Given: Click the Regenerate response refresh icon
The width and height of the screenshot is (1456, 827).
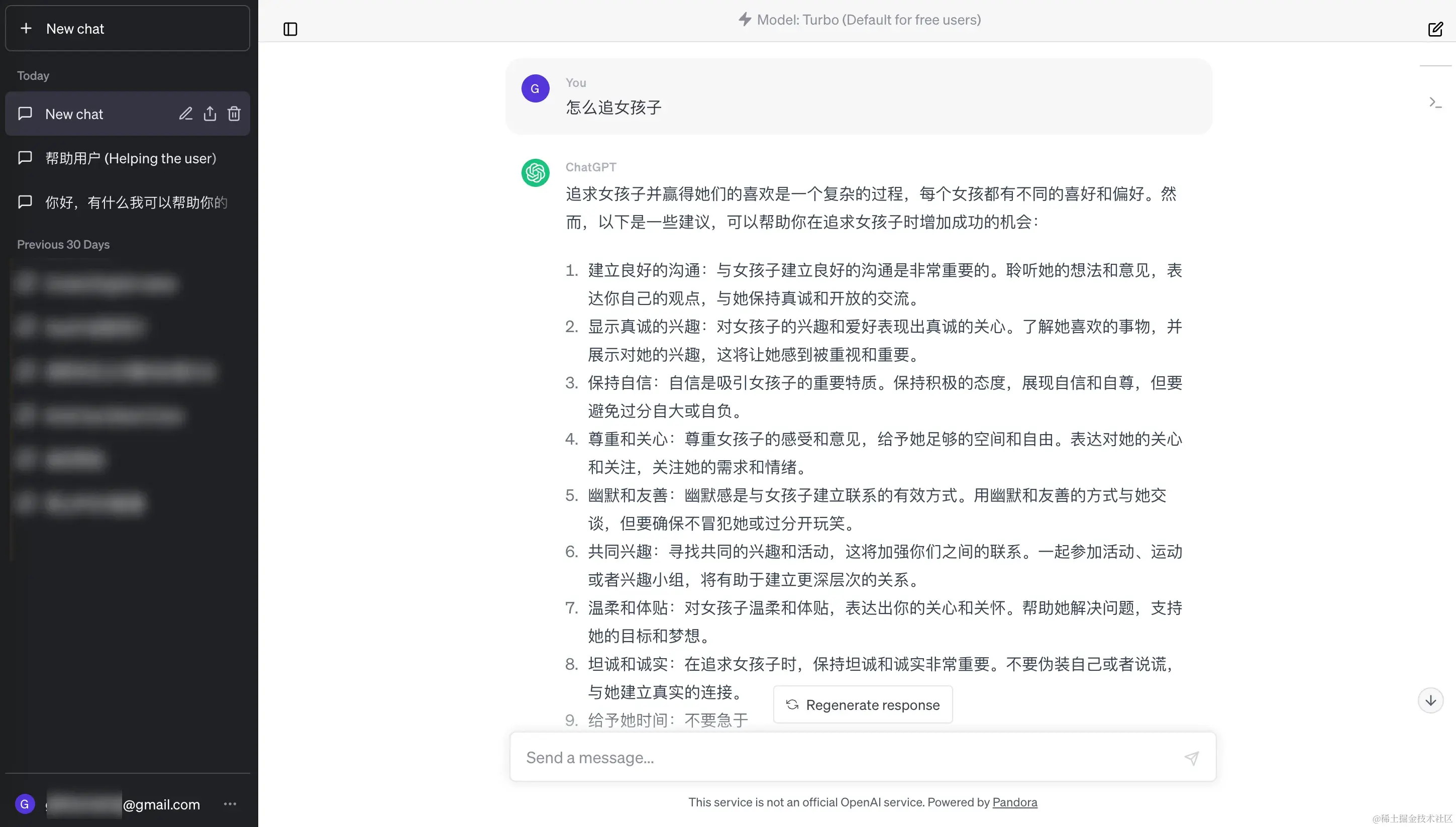Looking at the screenshot, I should point(793,704).
